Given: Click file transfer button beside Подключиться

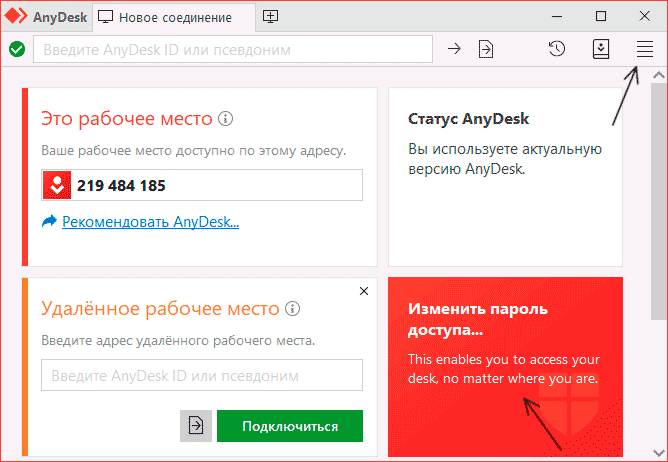Looking at the screenshot, I should pos(196,426).
